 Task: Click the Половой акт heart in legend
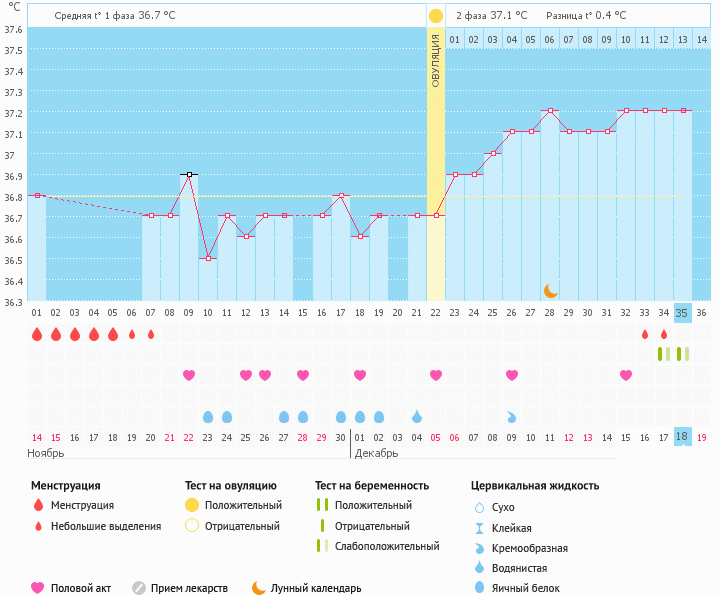coord(38,588)
